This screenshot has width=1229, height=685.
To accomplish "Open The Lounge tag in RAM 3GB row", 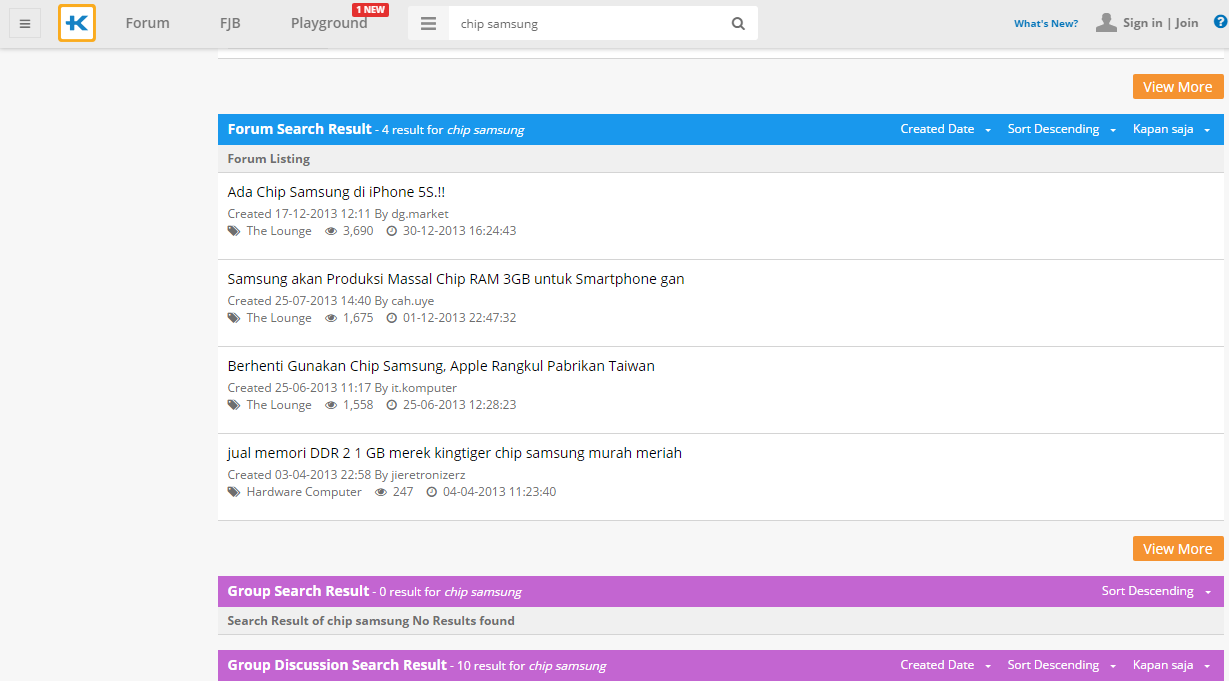I will coord(279,318).
